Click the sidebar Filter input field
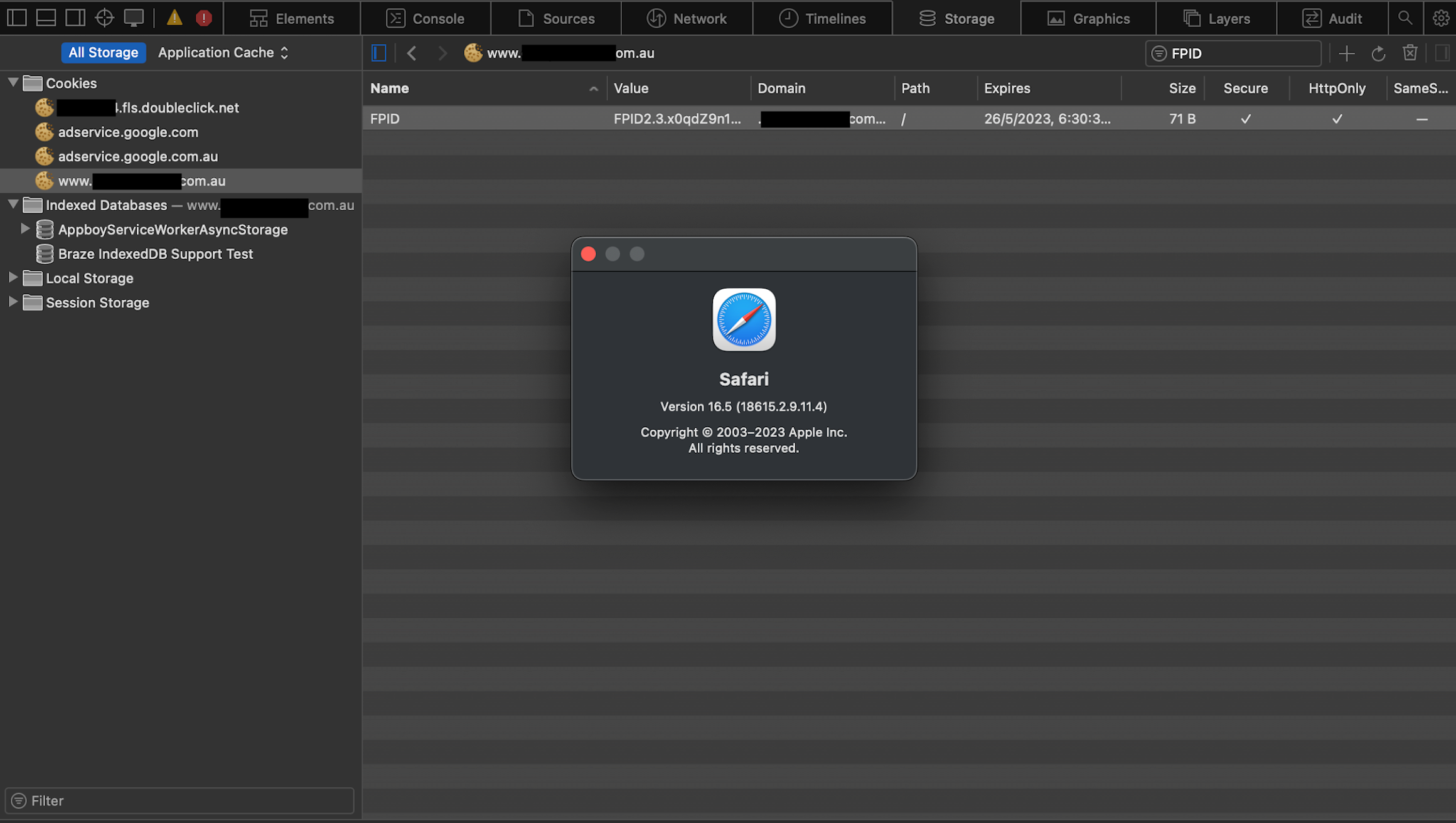 pyautogui.click(x=188, y=800)
